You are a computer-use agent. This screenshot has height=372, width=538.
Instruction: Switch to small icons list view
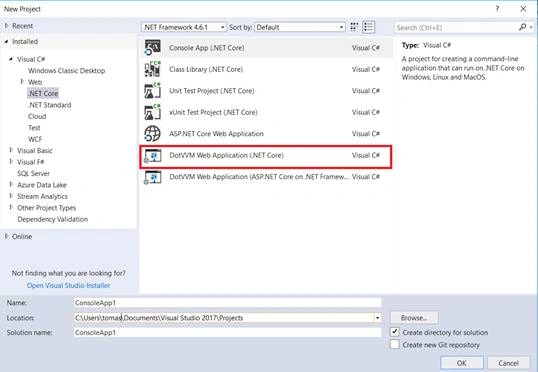click(x=369, y=27)
